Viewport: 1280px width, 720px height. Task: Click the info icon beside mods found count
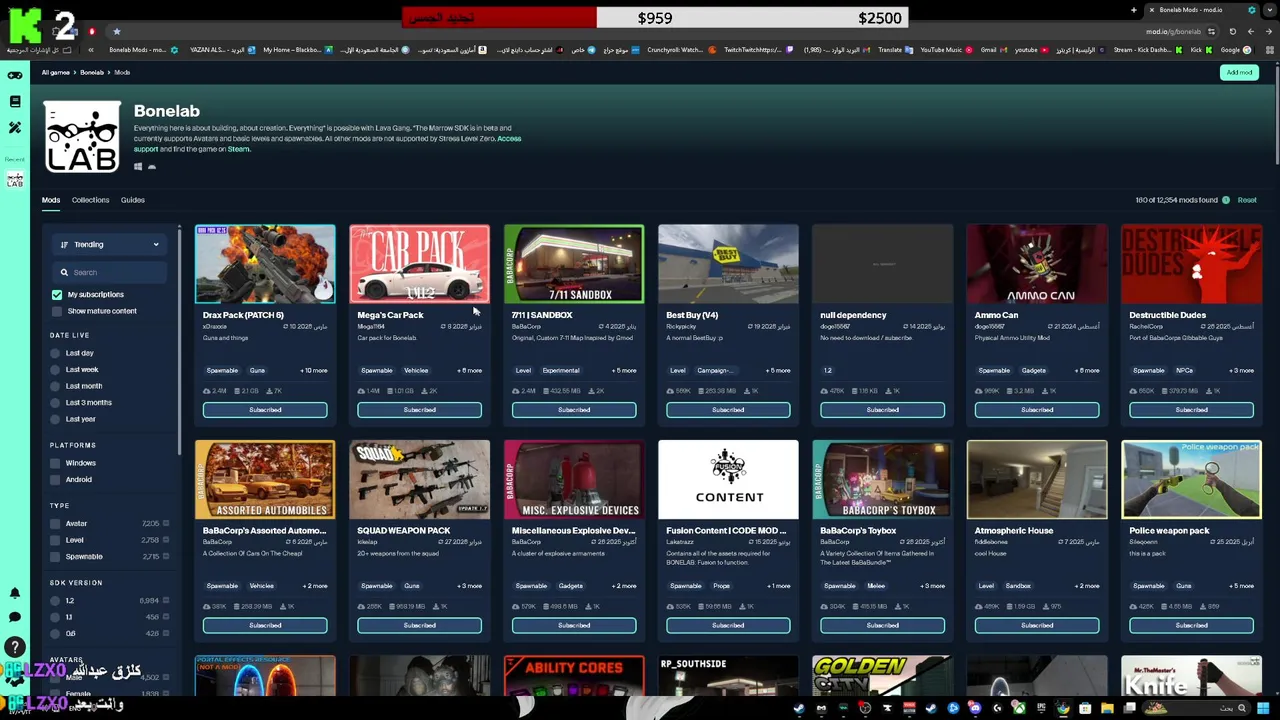click(x=1225, y=200)
